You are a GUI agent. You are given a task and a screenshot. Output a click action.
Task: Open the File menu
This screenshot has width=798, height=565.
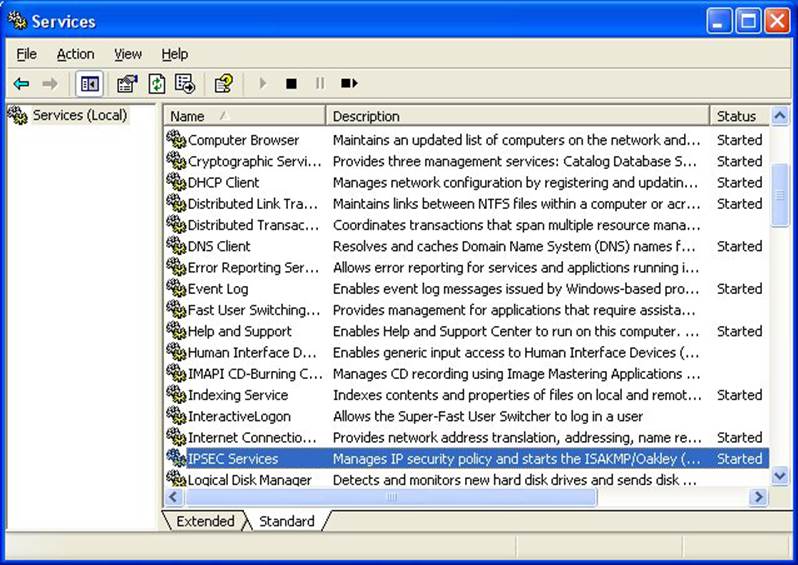(x=27, y=54)
